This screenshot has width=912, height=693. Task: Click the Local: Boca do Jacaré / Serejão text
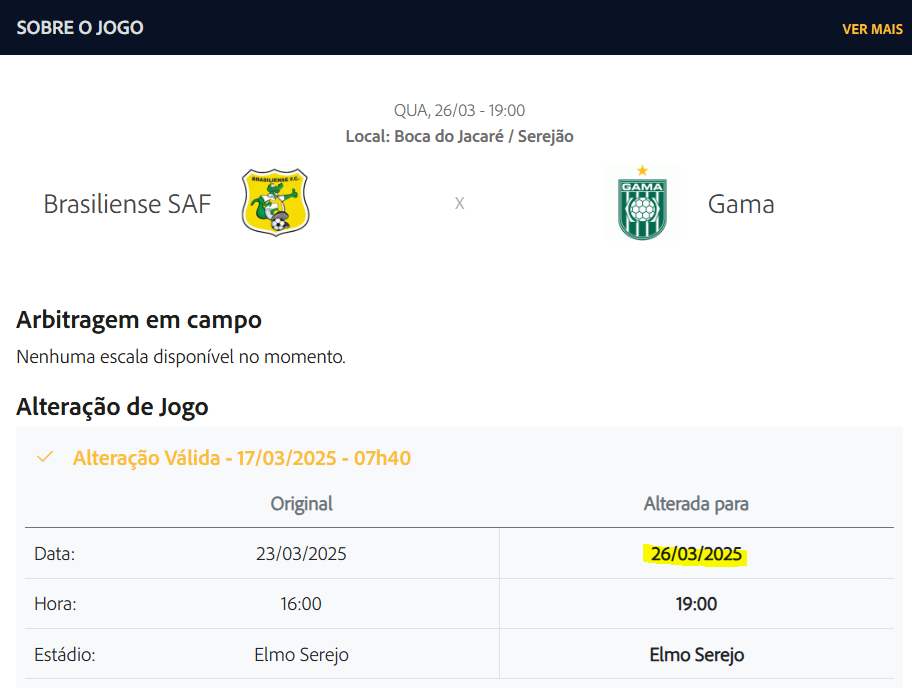[459, 136]
